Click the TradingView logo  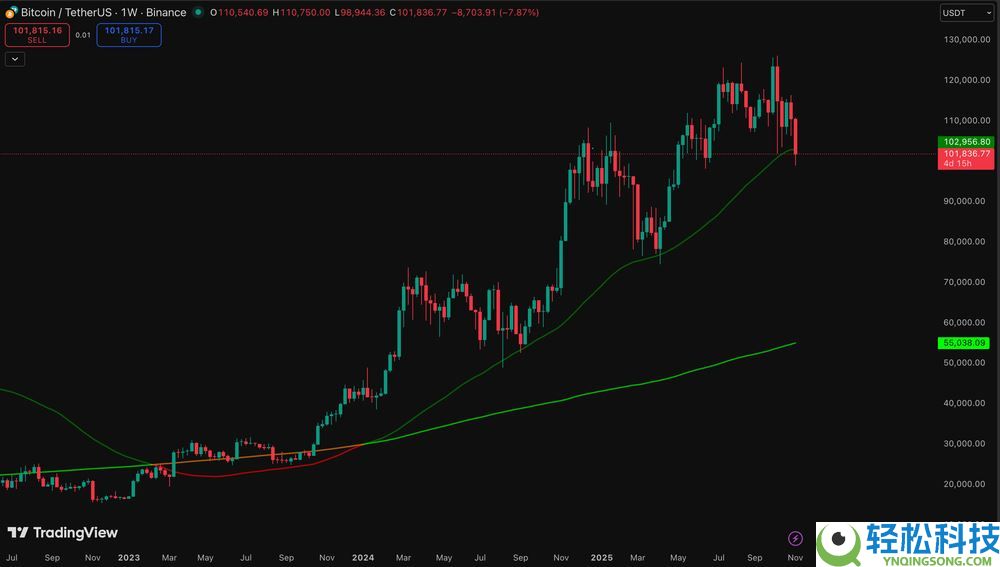(x=62, y=533)
